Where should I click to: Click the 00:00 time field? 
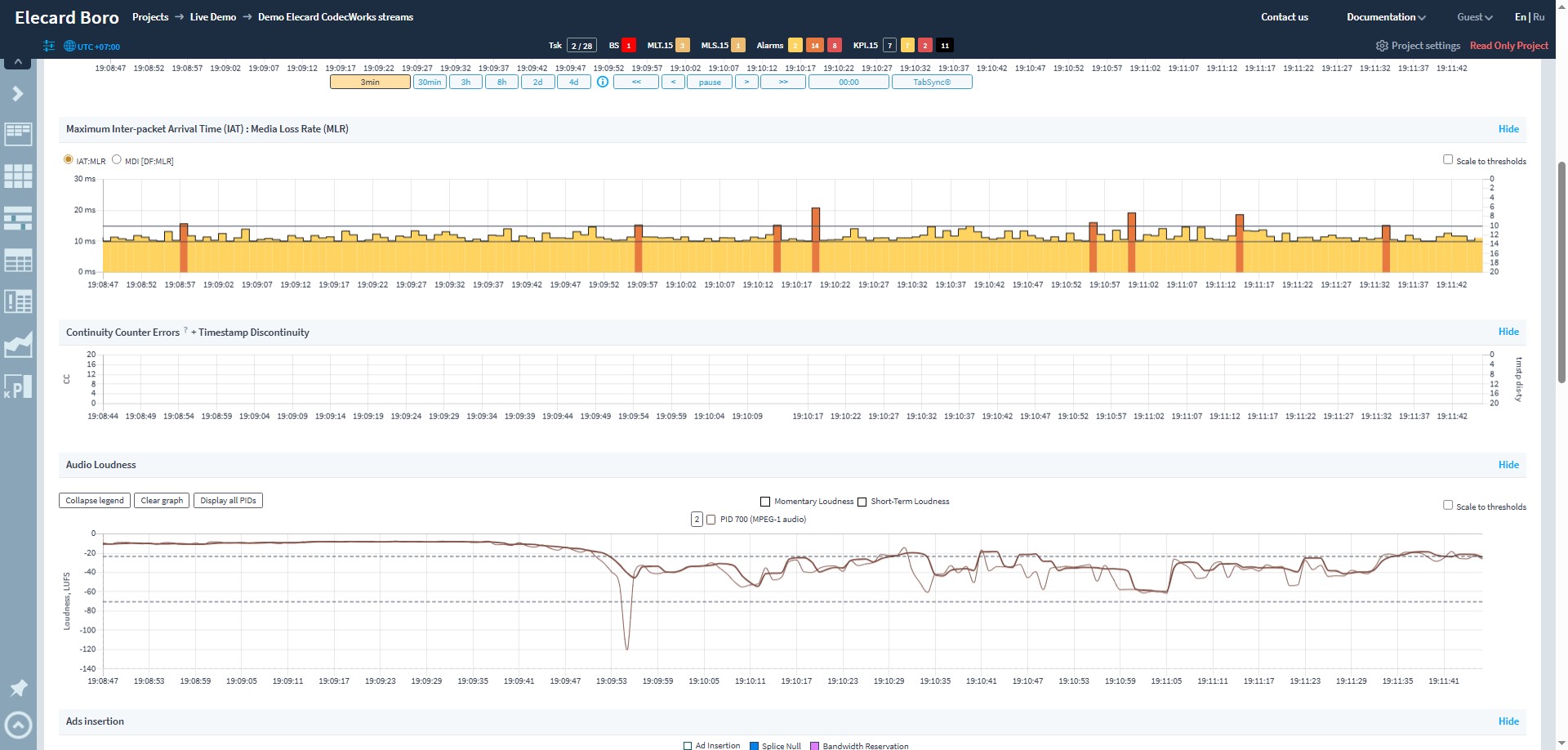click(849, 82)
